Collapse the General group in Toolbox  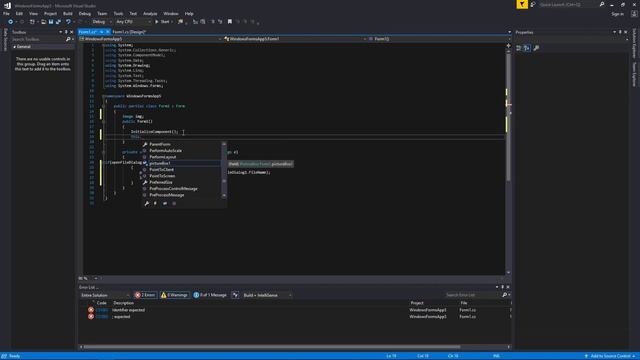point(15,47)
